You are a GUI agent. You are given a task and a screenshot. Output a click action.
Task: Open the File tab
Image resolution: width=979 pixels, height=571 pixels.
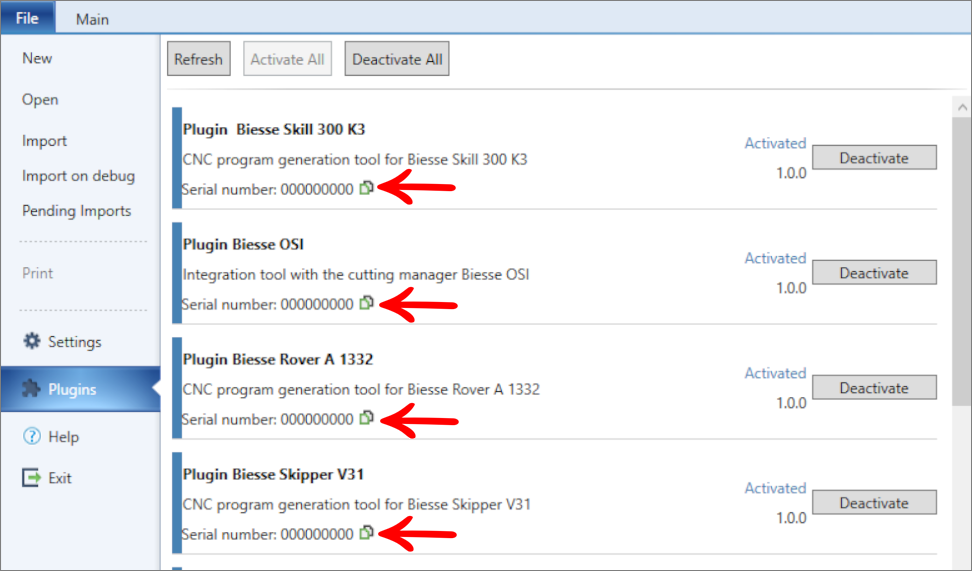27,18
